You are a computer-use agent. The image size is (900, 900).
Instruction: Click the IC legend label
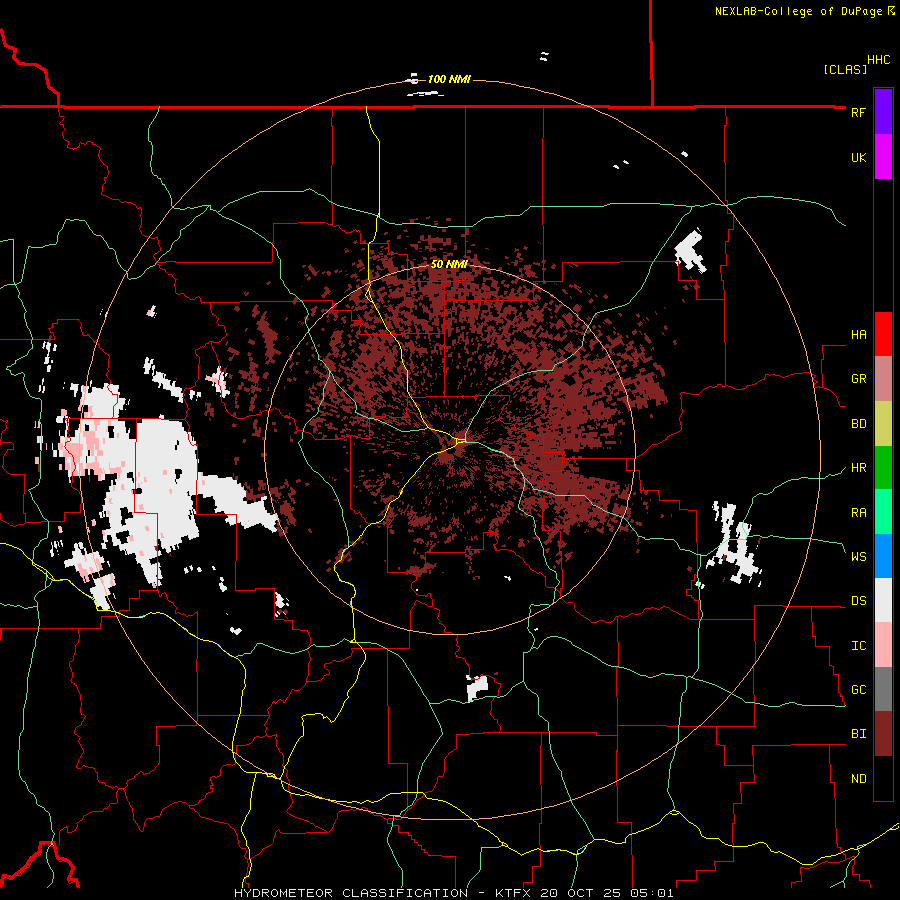coord(858,646)
